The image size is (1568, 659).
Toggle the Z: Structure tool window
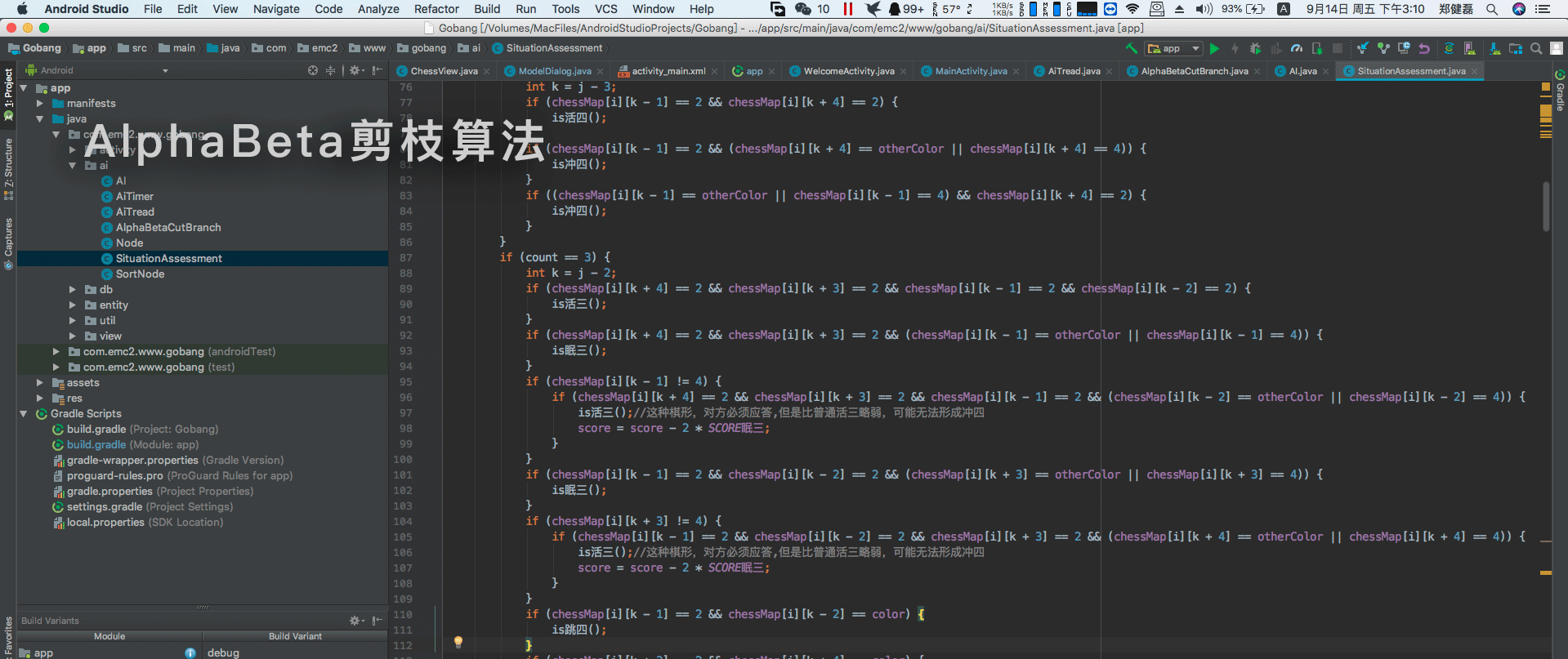coord(8,169)
